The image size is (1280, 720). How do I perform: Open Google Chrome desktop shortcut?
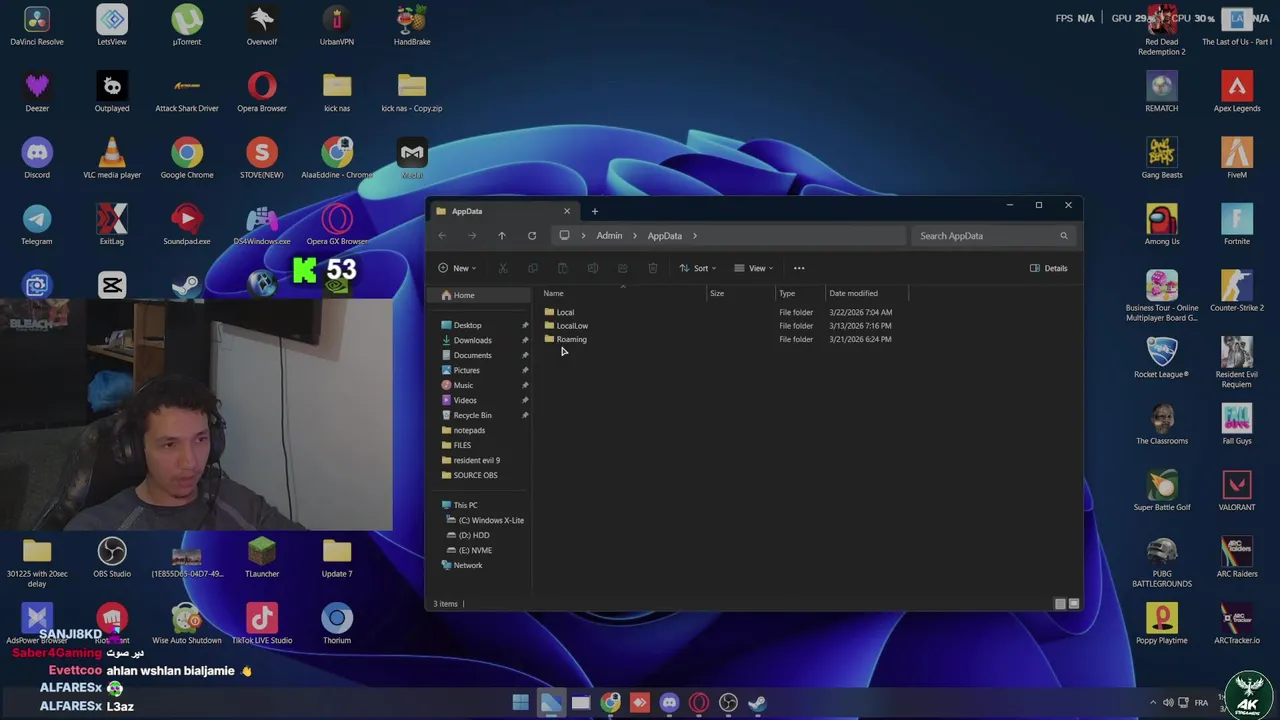pyautogui.click(x=187, y=159)
